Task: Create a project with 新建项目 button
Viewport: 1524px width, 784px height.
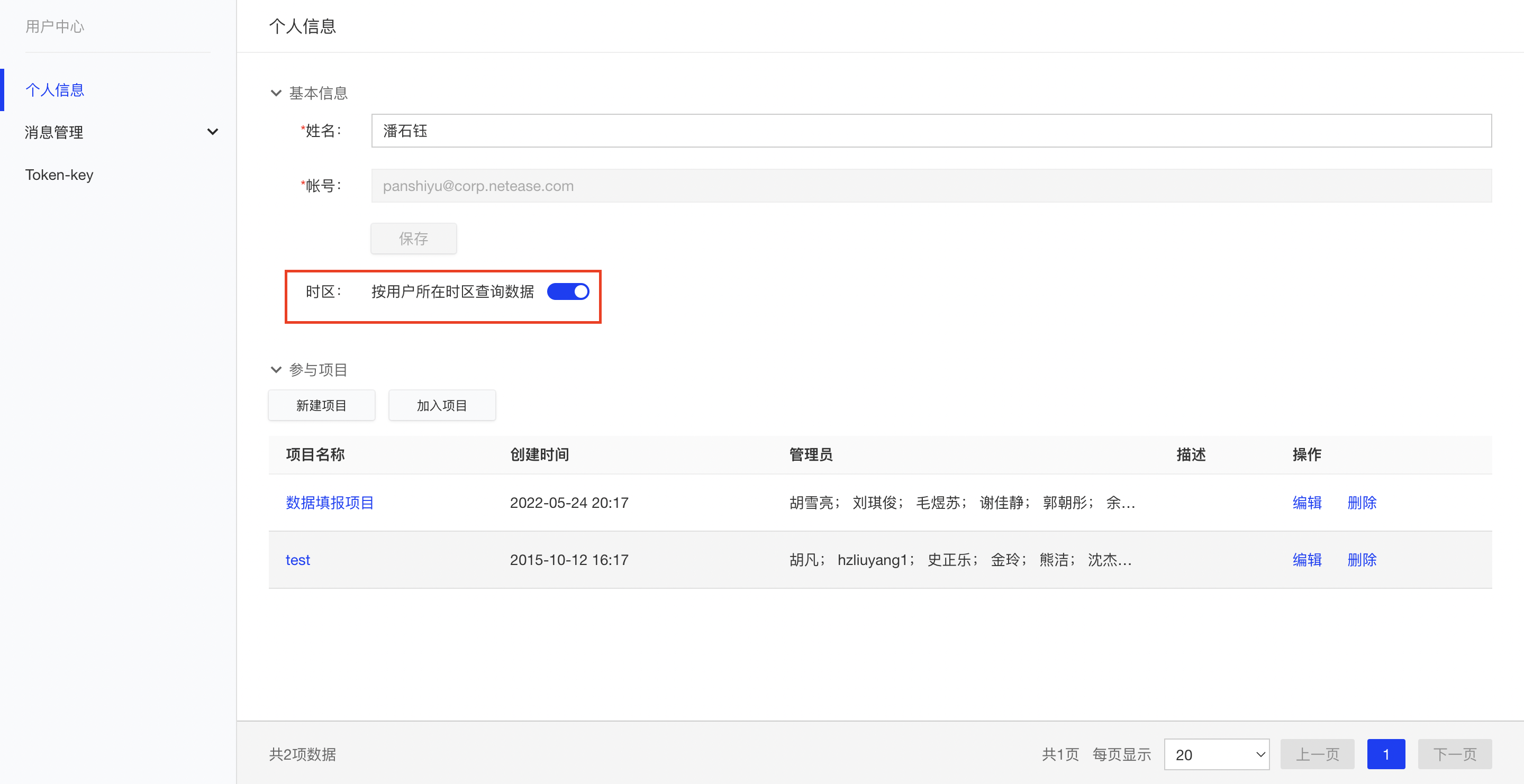Action: click(x=321, y=405)
